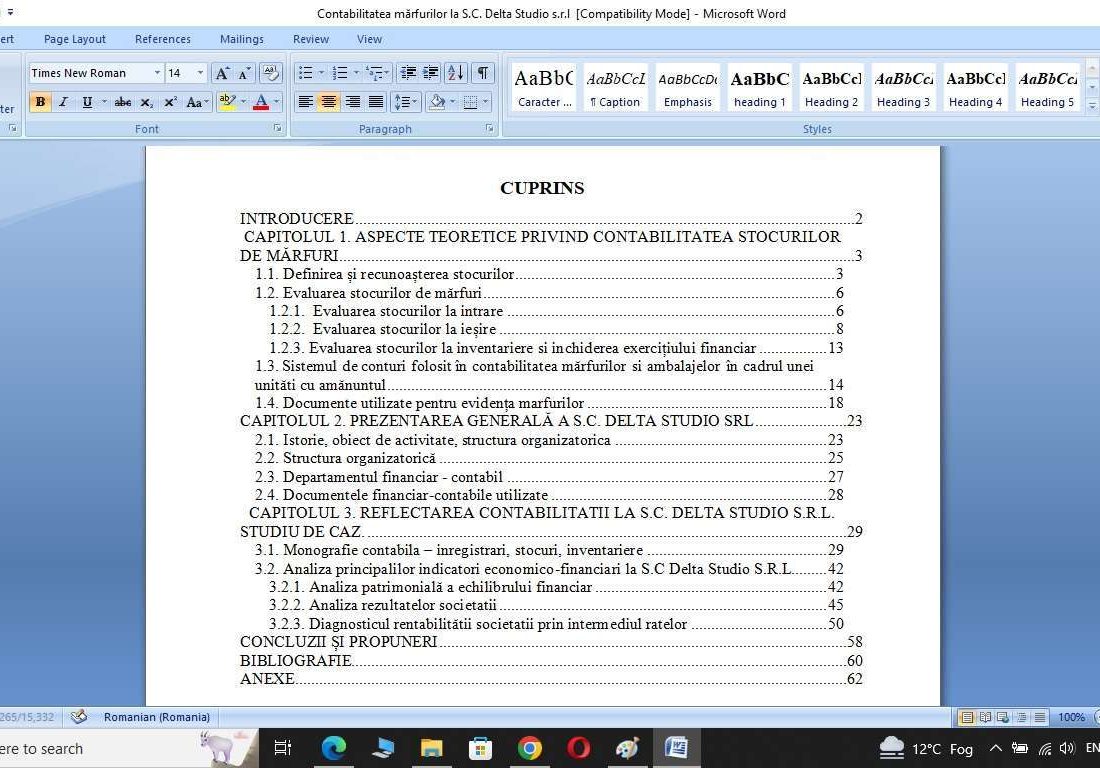The width and height of the screenshot is (1100, 768).
Task: Open Task View on the taskbar
Action: click(283, 748)
